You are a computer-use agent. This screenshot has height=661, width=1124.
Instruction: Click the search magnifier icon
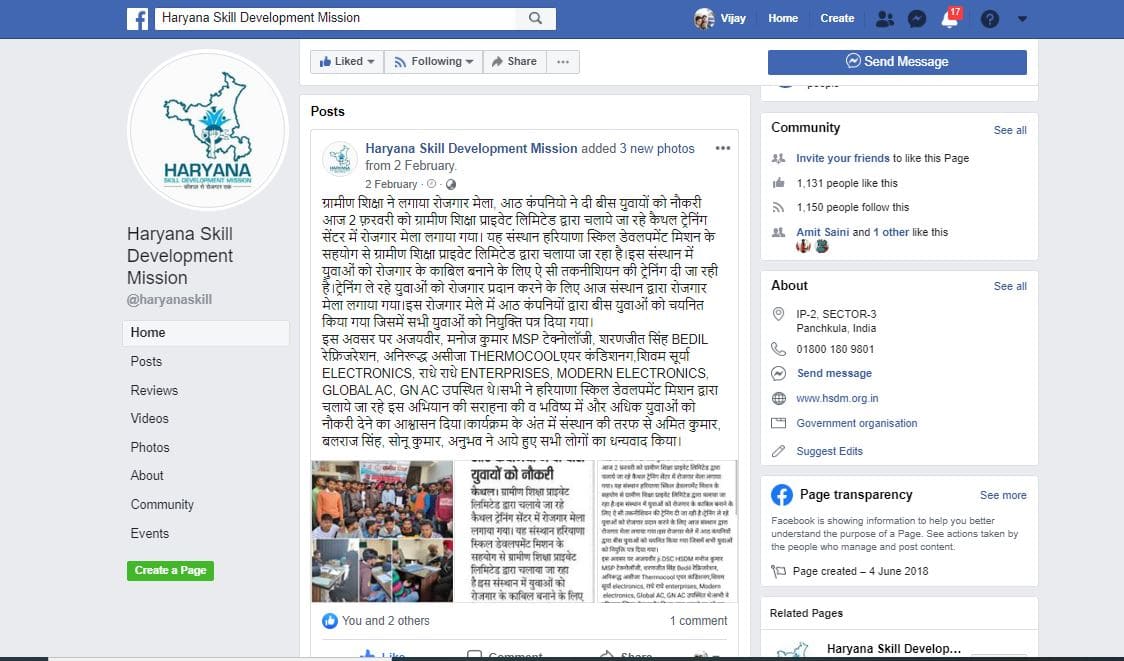tap(535, 18)
